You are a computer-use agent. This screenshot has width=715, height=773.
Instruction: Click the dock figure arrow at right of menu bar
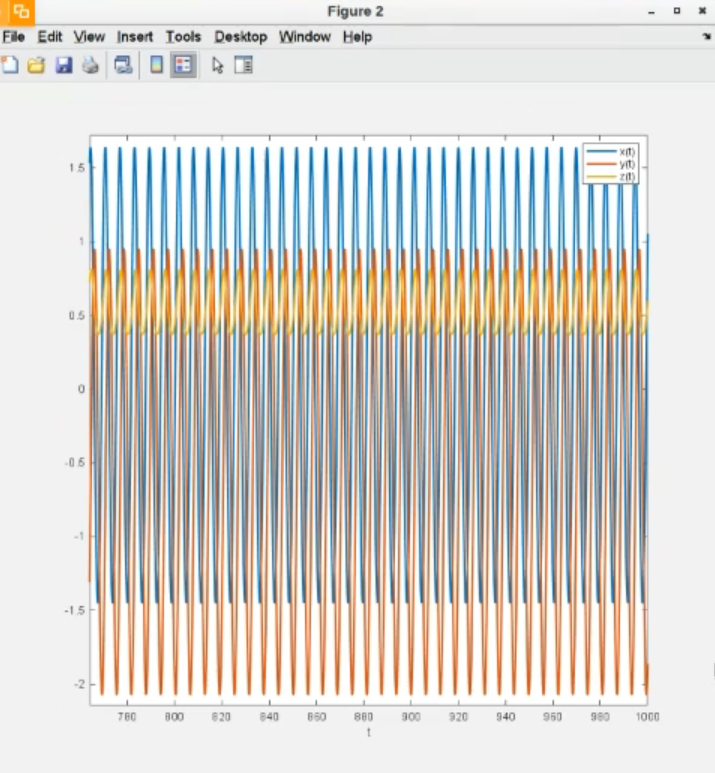coord(706,37)
